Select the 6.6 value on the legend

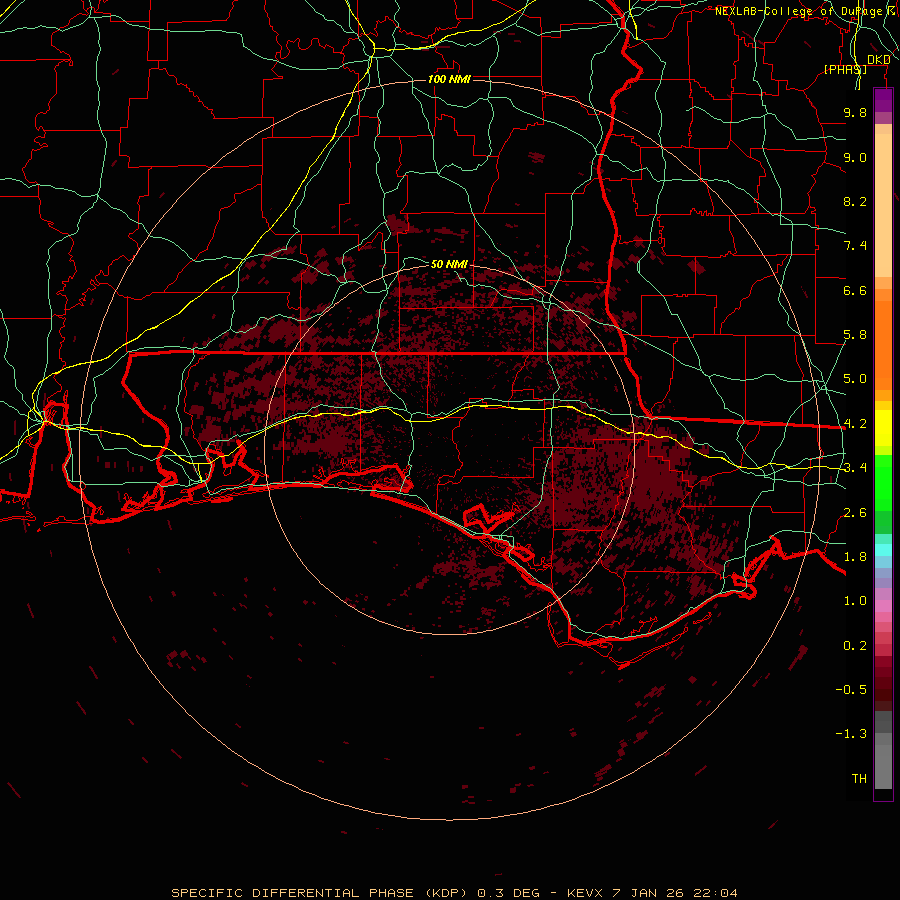point(855,291)
